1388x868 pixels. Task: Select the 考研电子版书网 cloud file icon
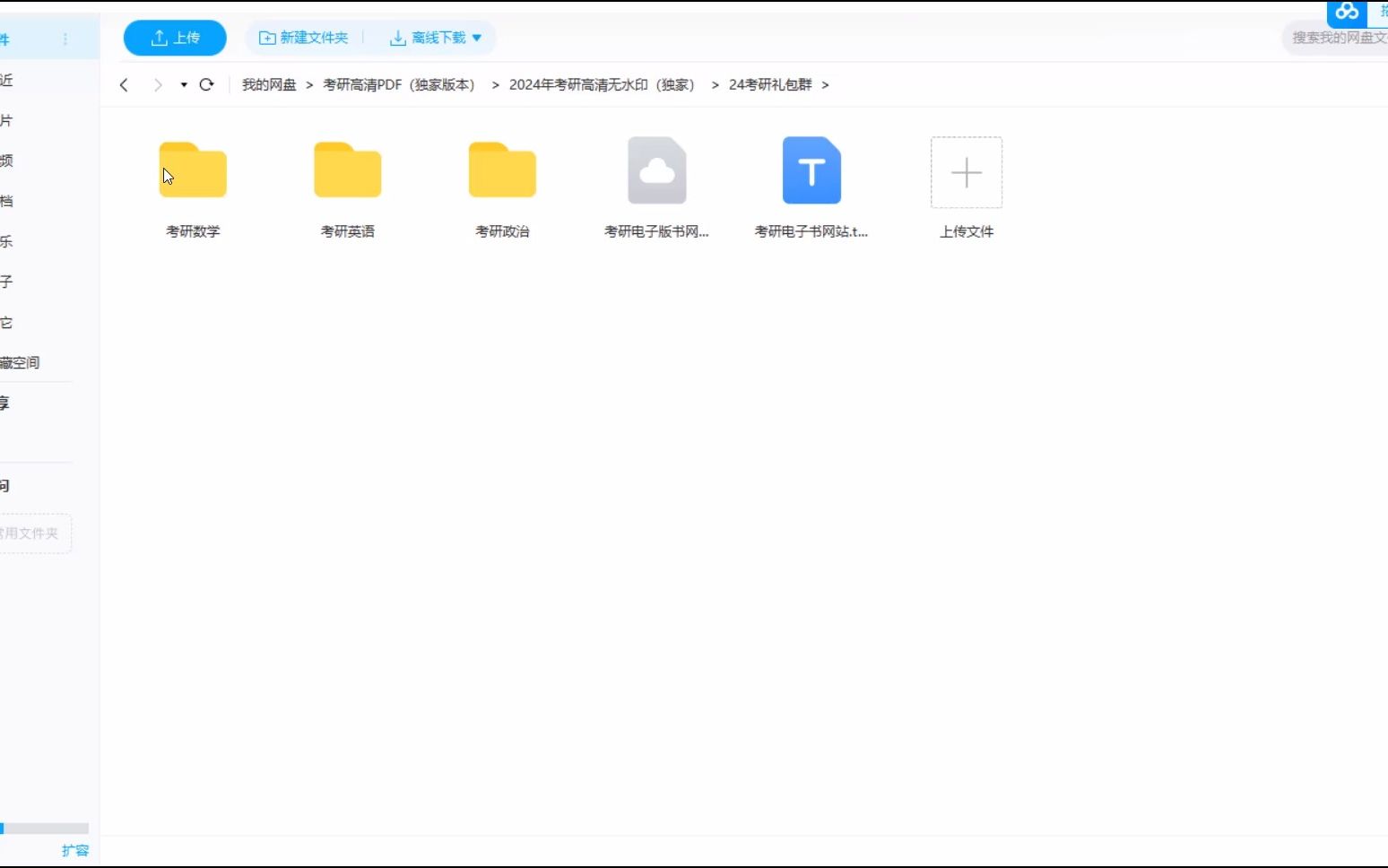(x=657, y=170)
